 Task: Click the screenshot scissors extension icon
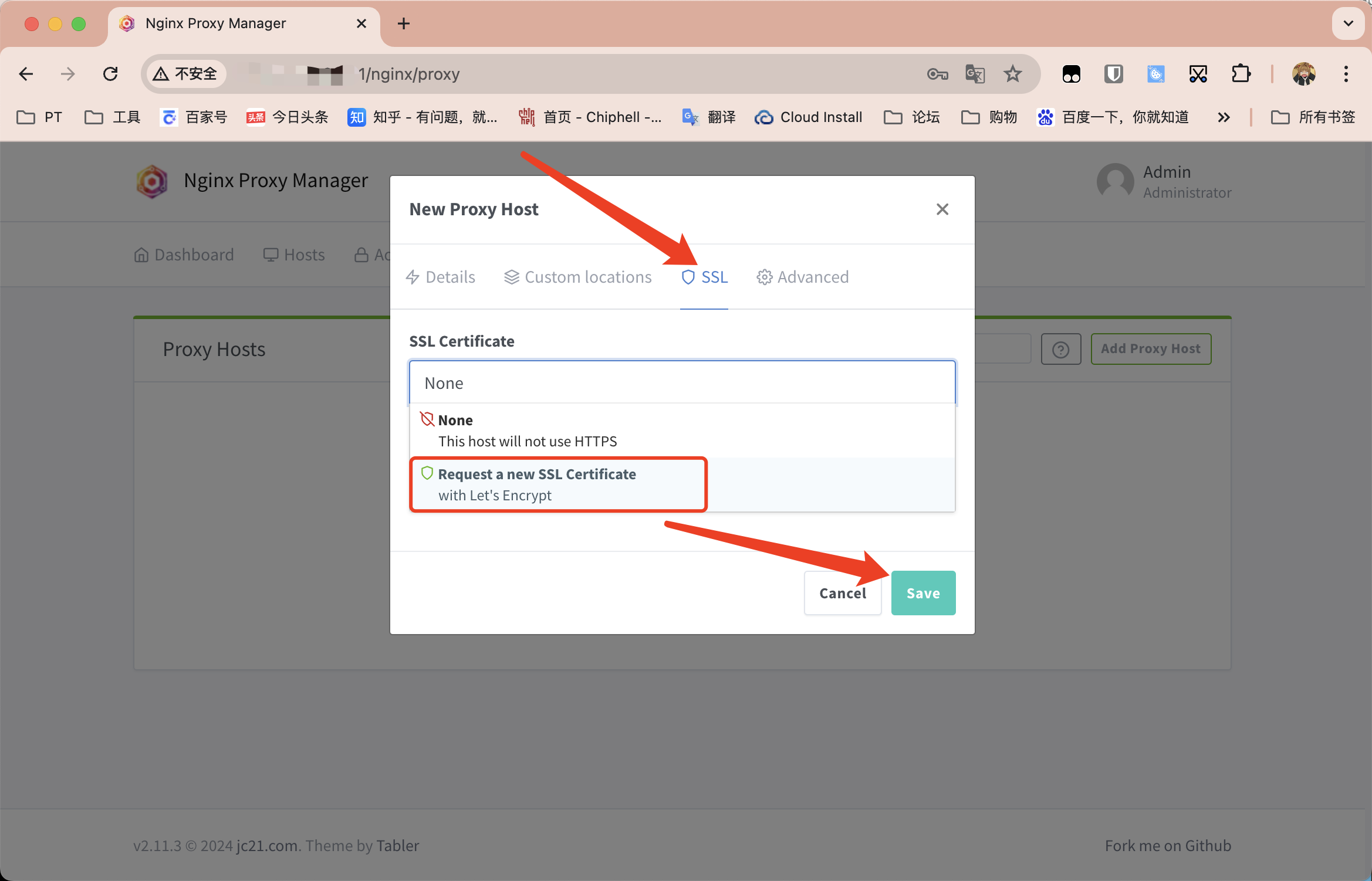pos(1198,74)
